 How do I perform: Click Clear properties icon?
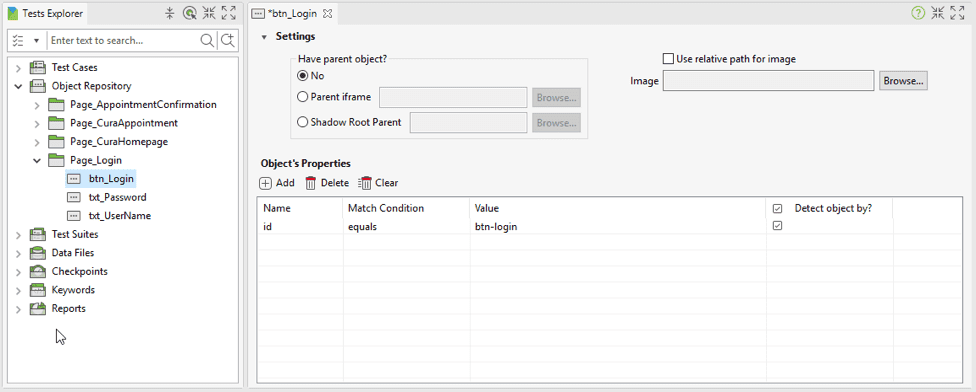coord(365,183)
